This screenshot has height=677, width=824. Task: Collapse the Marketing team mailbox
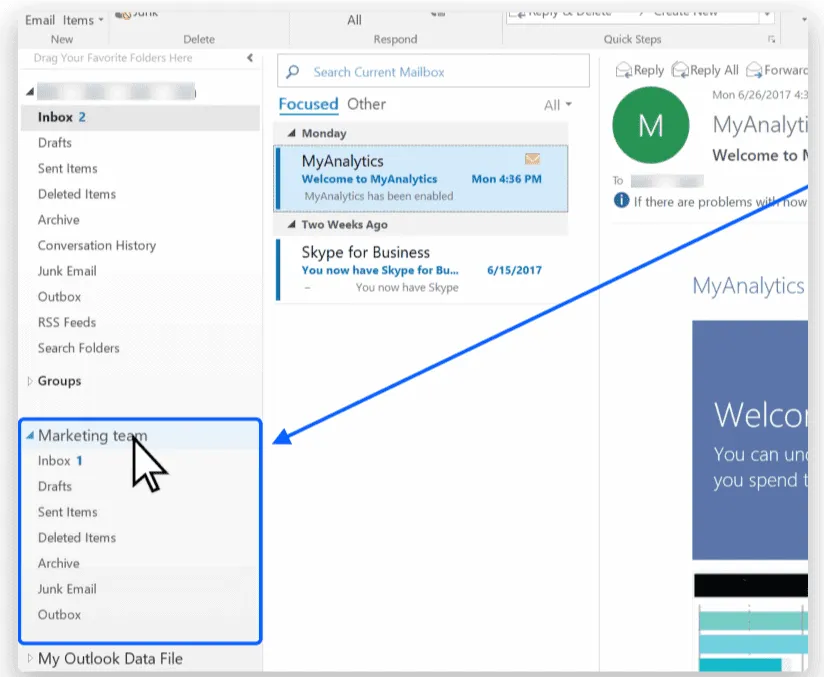point(30,436)
